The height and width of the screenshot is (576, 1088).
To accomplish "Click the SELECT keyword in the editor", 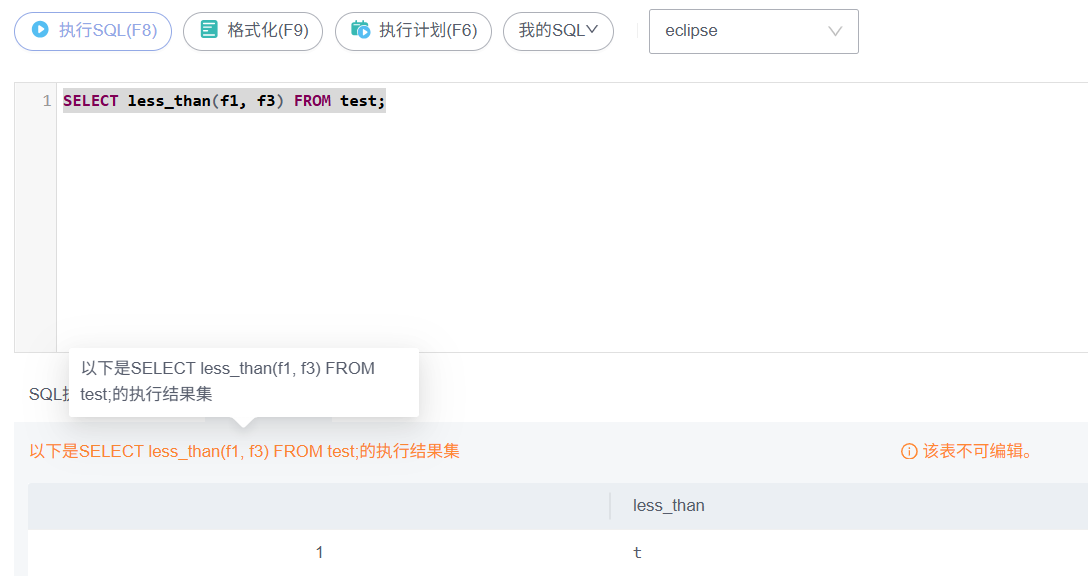I will [90, 101].
